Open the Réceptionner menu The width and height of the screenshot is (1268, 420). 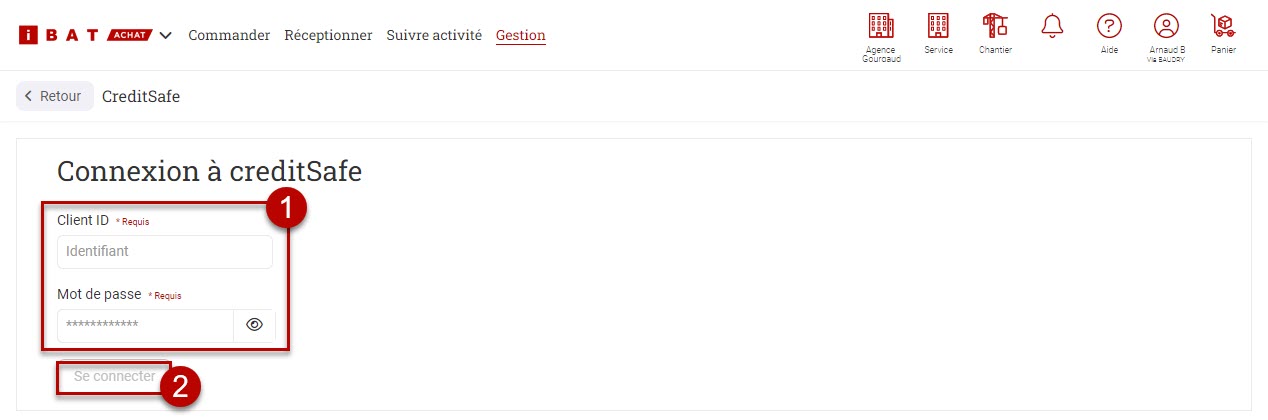pos(328,35)
